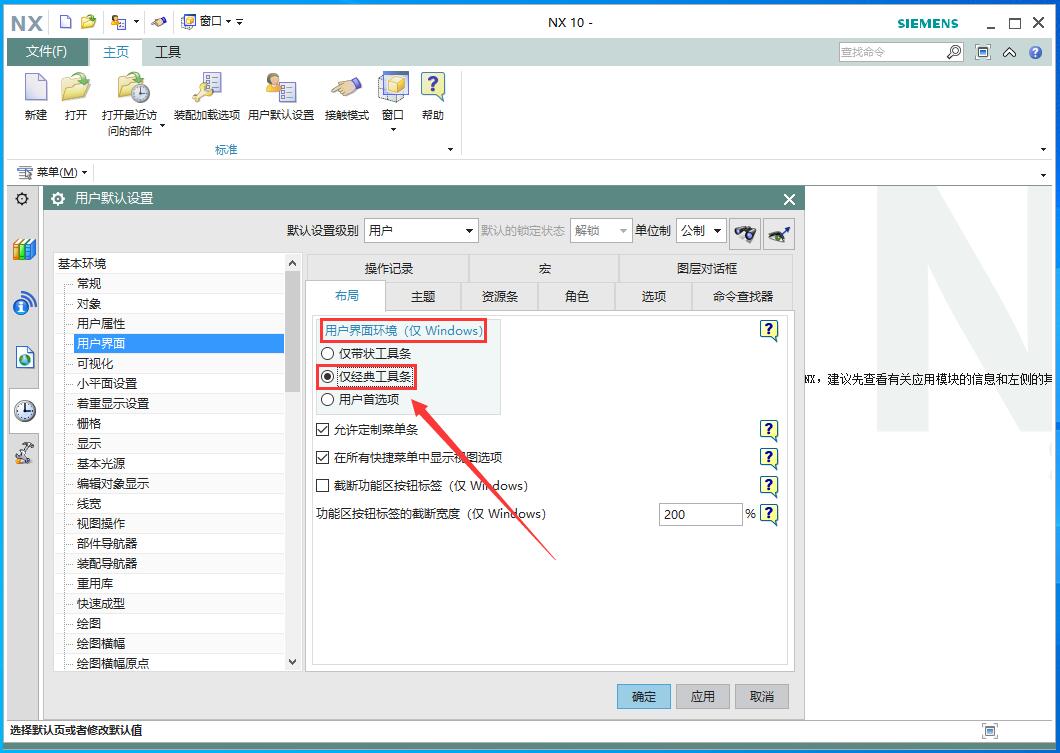This screenshot has width=1060, height=753.
Task: Click the 帮助 help icon in ribbon
Action: pyautogui.click(x=432, y=90)
